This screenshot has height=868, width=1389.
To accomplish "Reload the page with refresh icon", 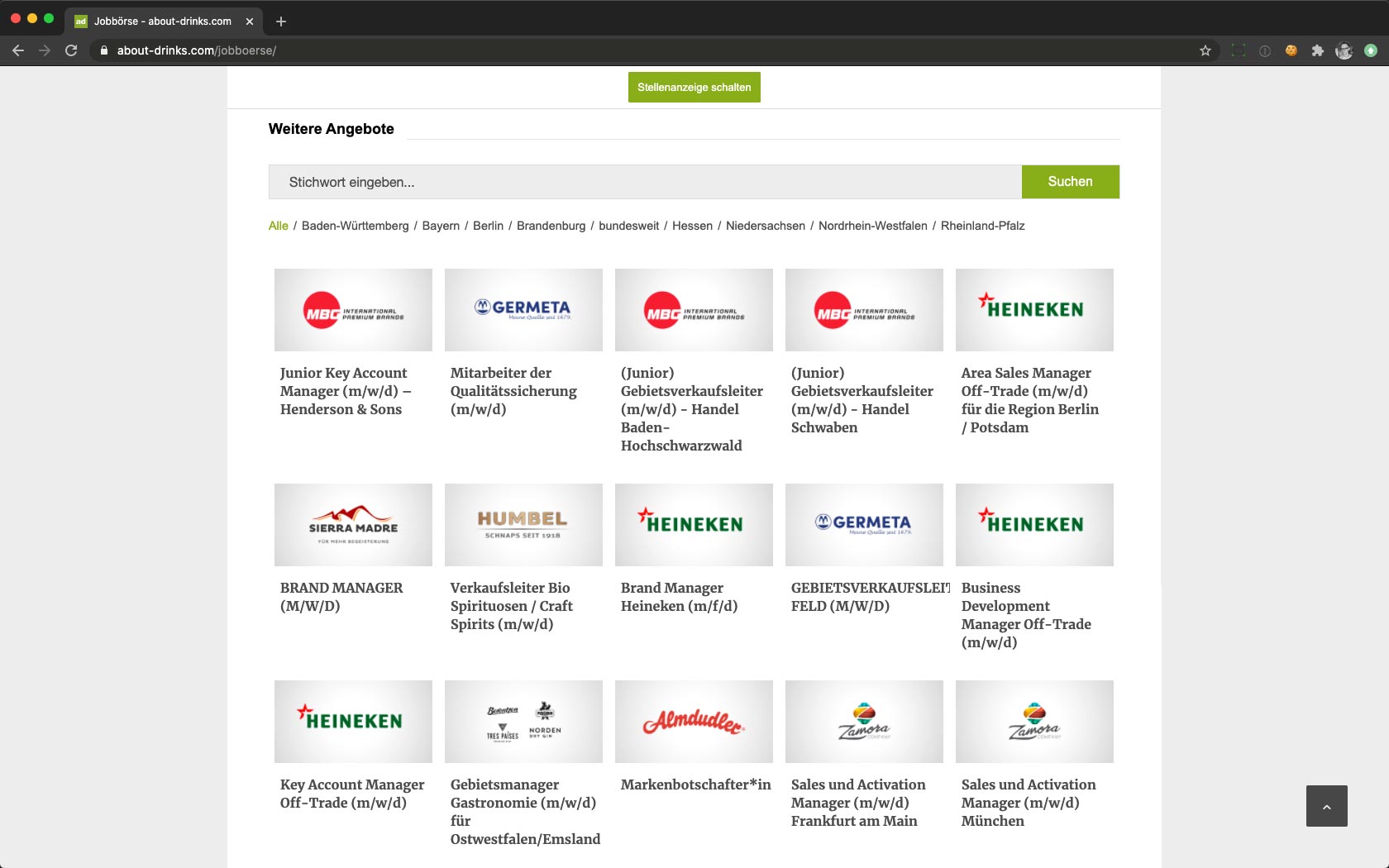I will (71, 50).
